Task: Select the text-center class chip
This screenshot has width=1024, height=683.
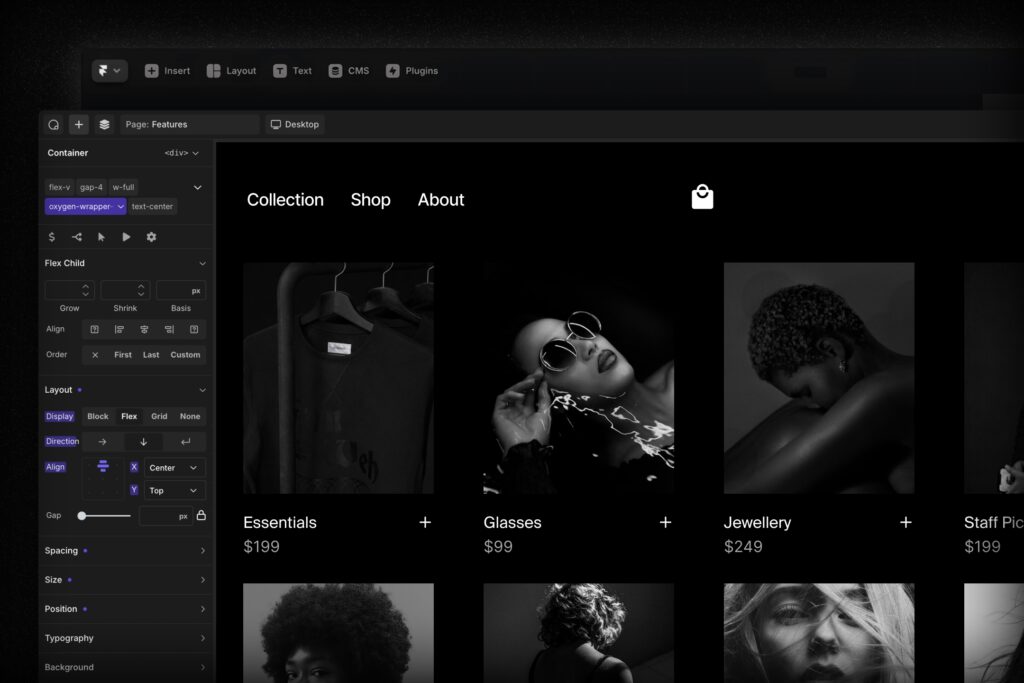Action: pyautogui.click(x=152, y=206)
